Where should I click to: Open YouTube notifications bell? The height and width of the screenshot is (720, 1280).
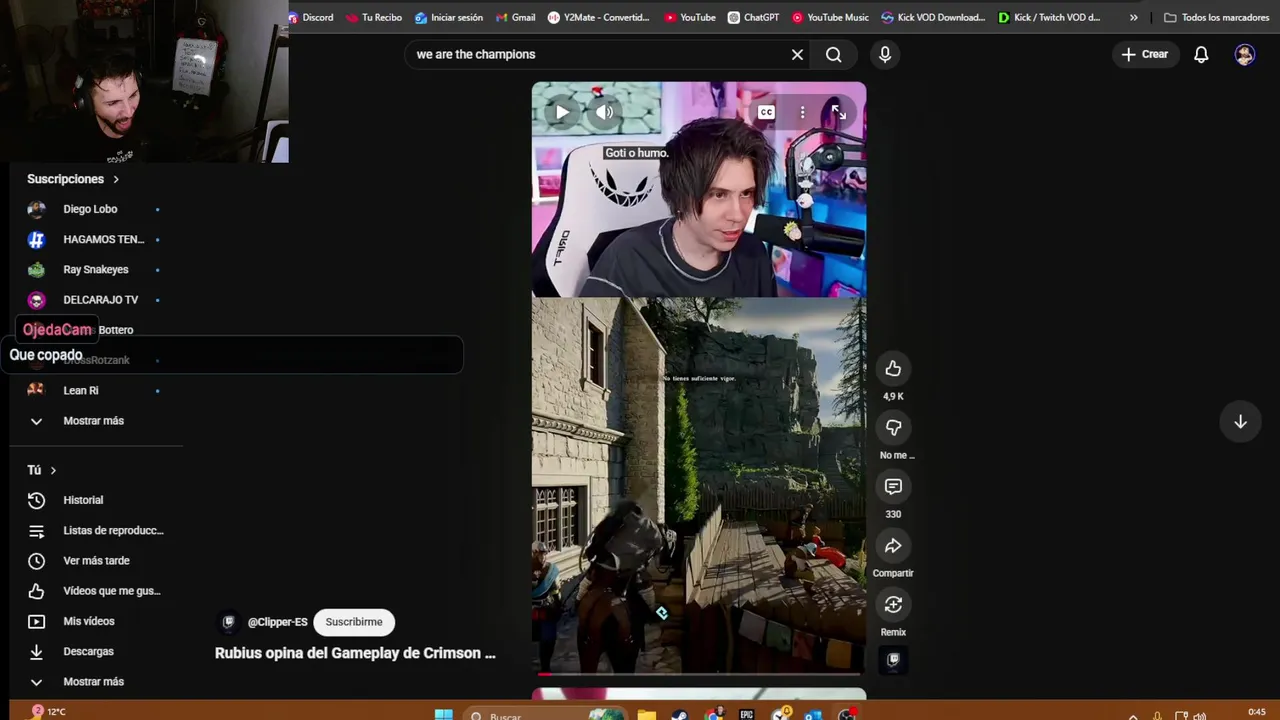click(1201, 54)
